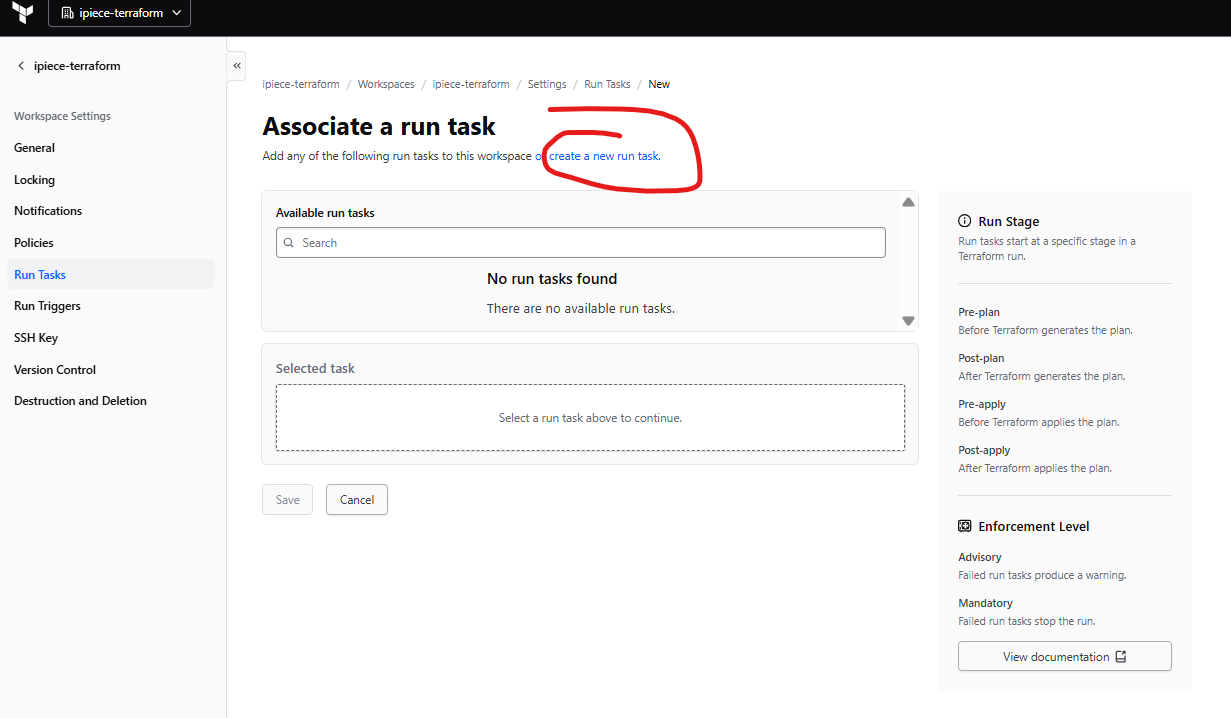Screen dimensions: 1231x718
Task: Click the 'New' breadcrumb text
Action: point(659,84)
